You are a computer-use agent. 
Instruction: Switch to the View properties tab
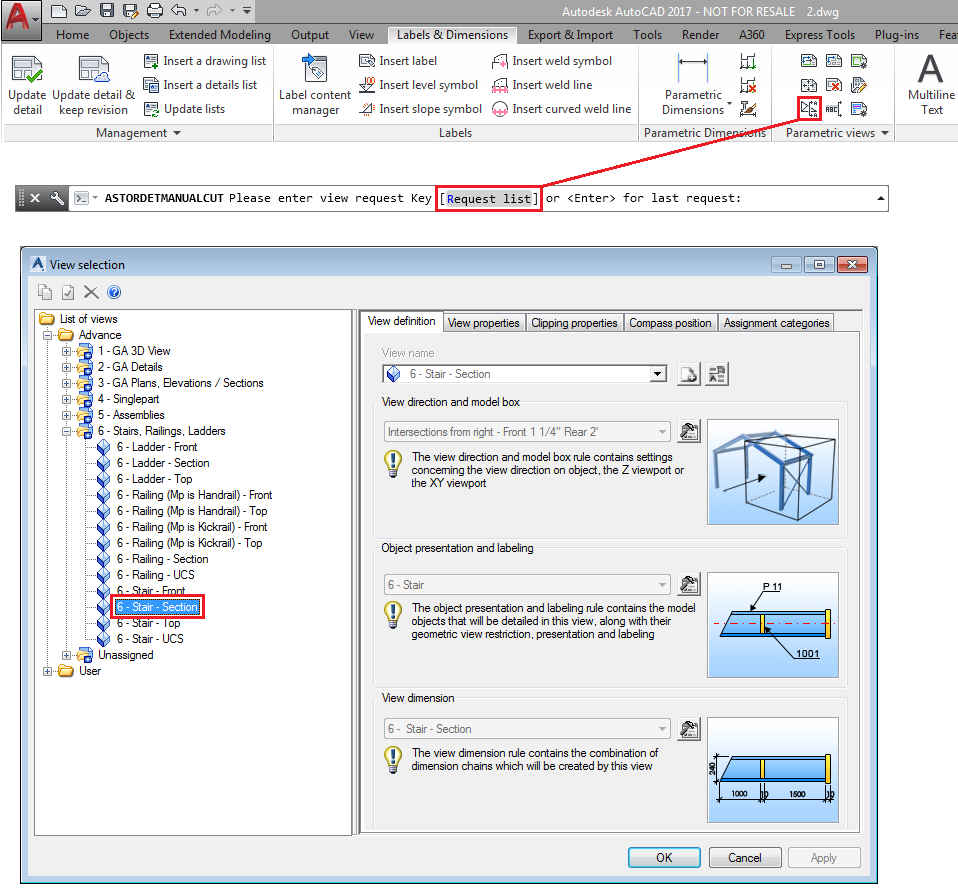tap(483, 323)
